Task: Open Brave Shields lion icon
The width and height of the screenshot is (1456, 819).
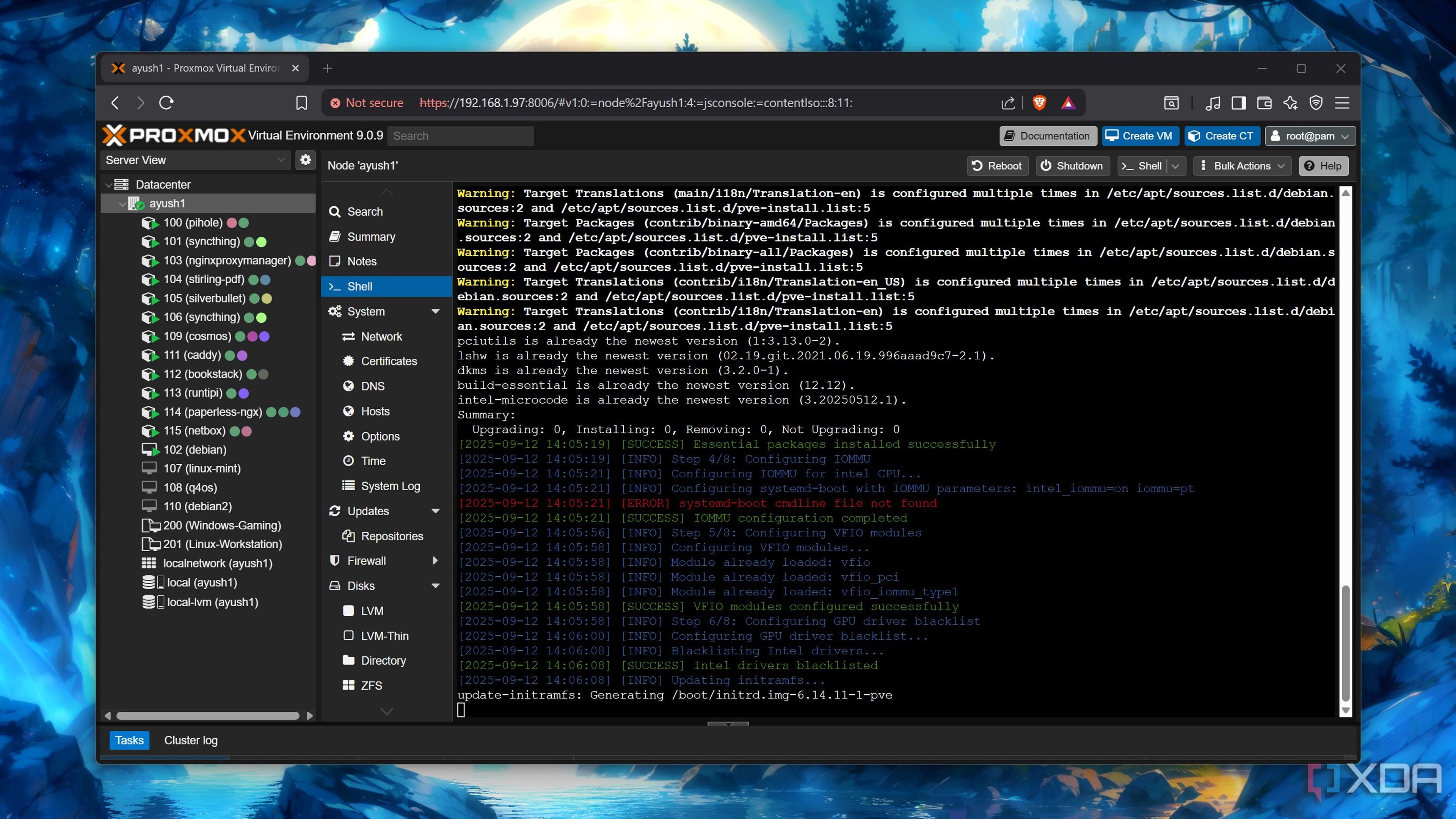Action: [x=1039, y=103]
